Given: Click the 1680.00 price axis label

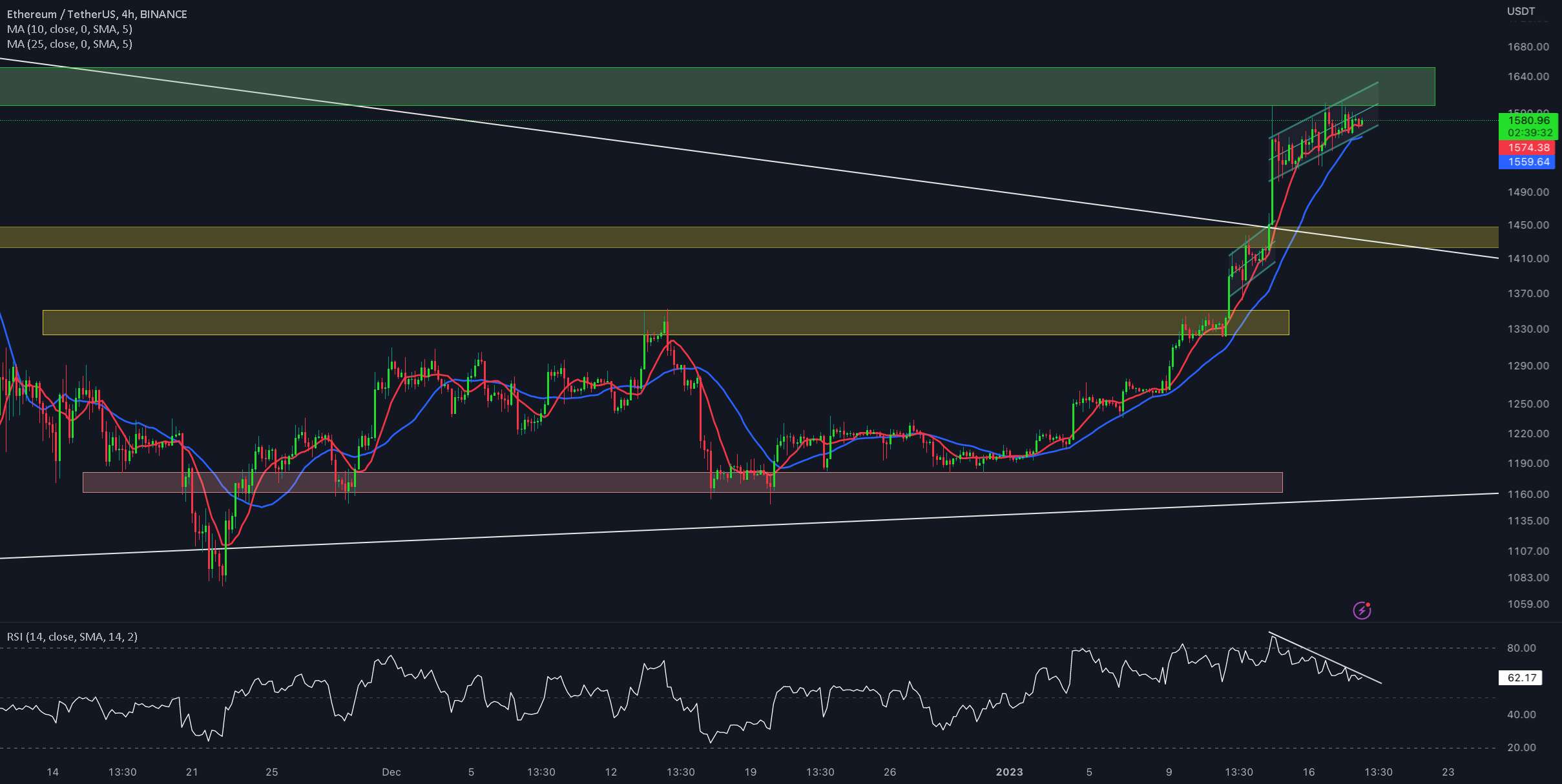Looking at the screenshot, I should (1528, 47).
